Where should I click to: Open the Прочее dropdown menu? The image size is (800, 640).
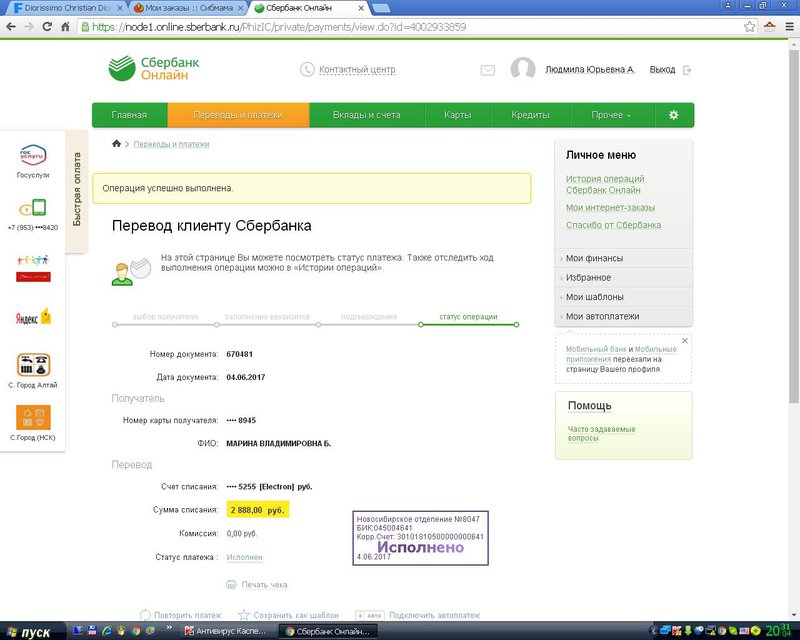point(611,115)
